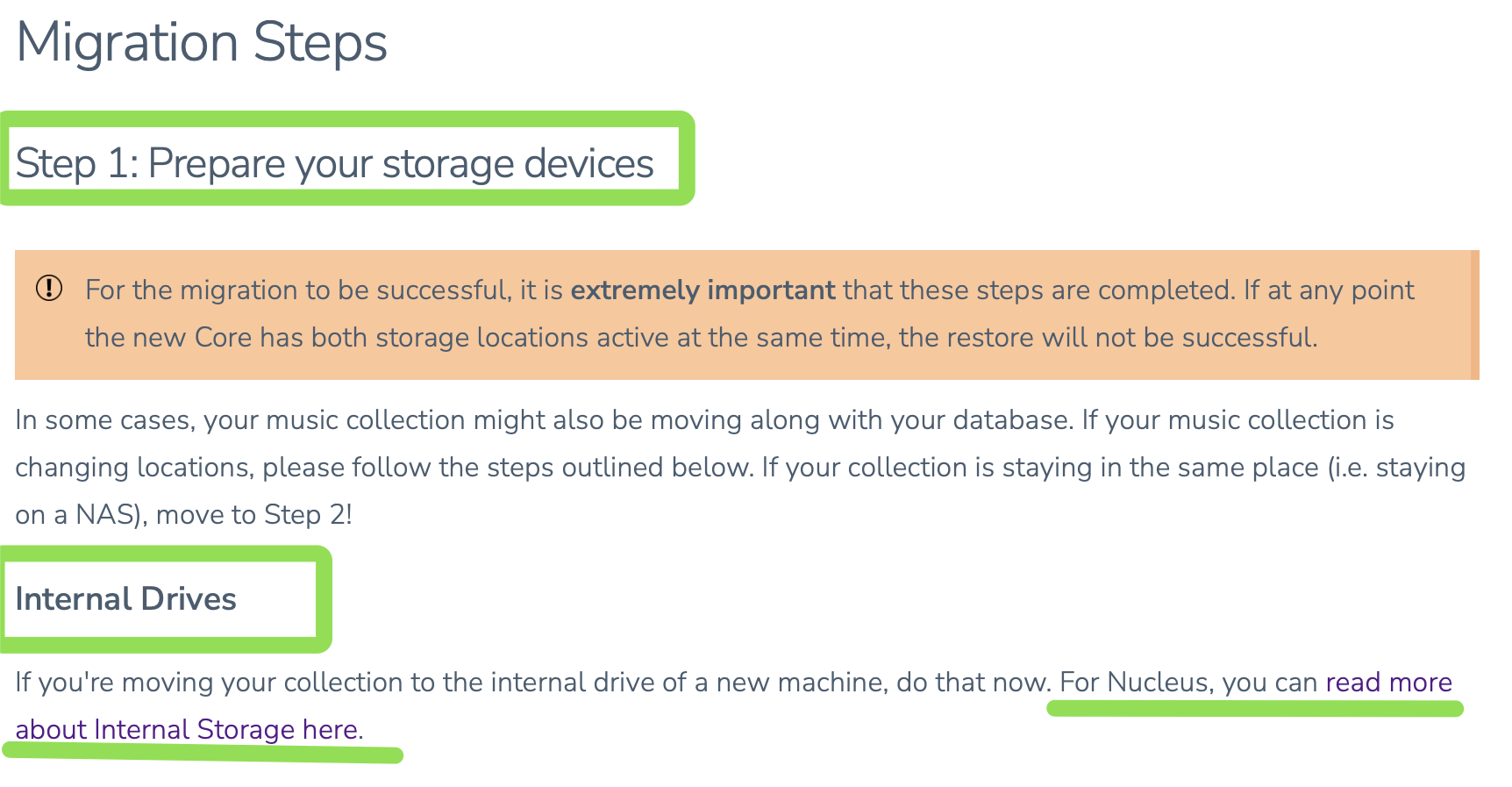Viewport: 1512px width, 787px height.
Task: Select the "Step 1: Prepare your storage devices" heading
Action: click(334, 163)
